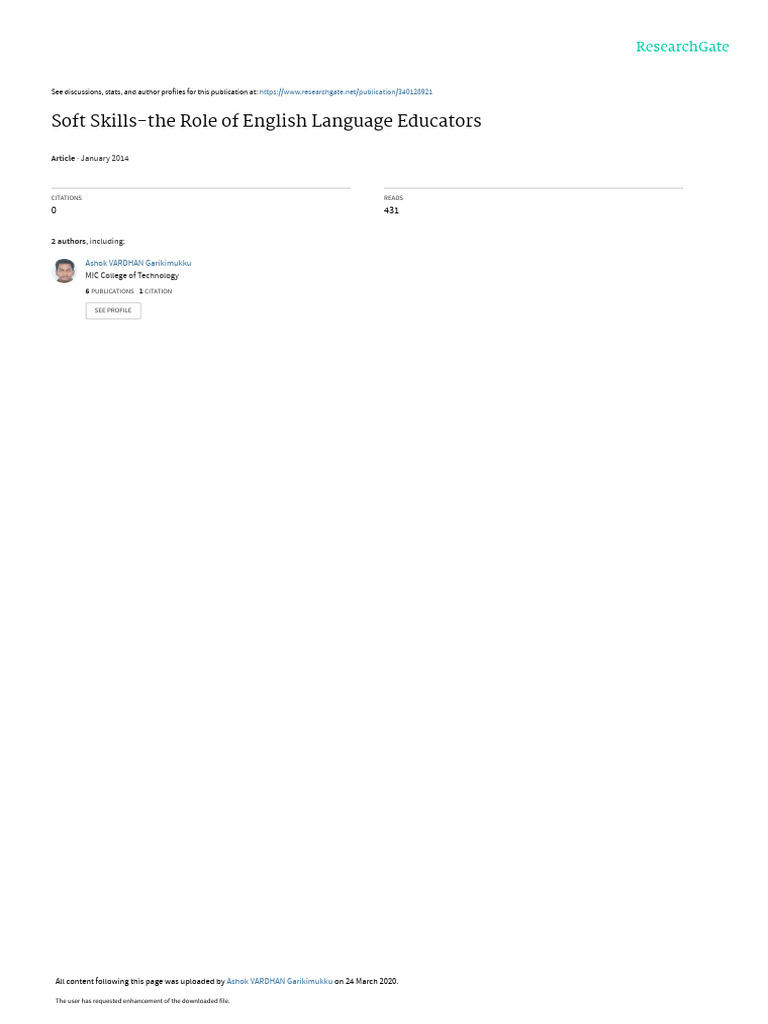768x1024 pixels.
Task: Click the 431 reads count
Action: click(x=391, y=210)
